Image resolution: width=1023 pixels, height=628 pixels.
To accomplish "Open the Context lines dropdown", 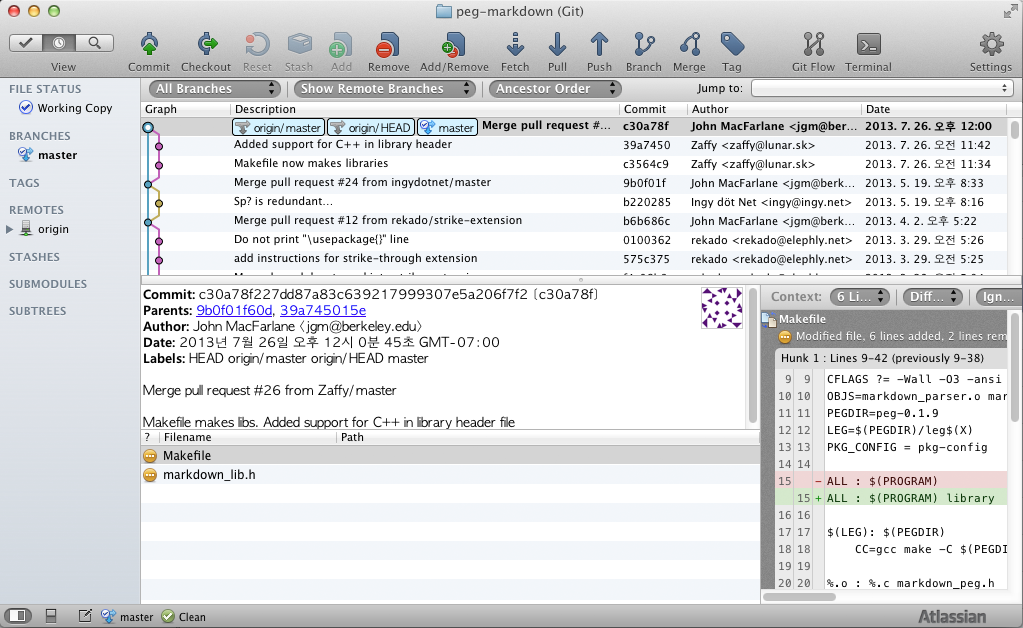I will click(x=860, y=297).
